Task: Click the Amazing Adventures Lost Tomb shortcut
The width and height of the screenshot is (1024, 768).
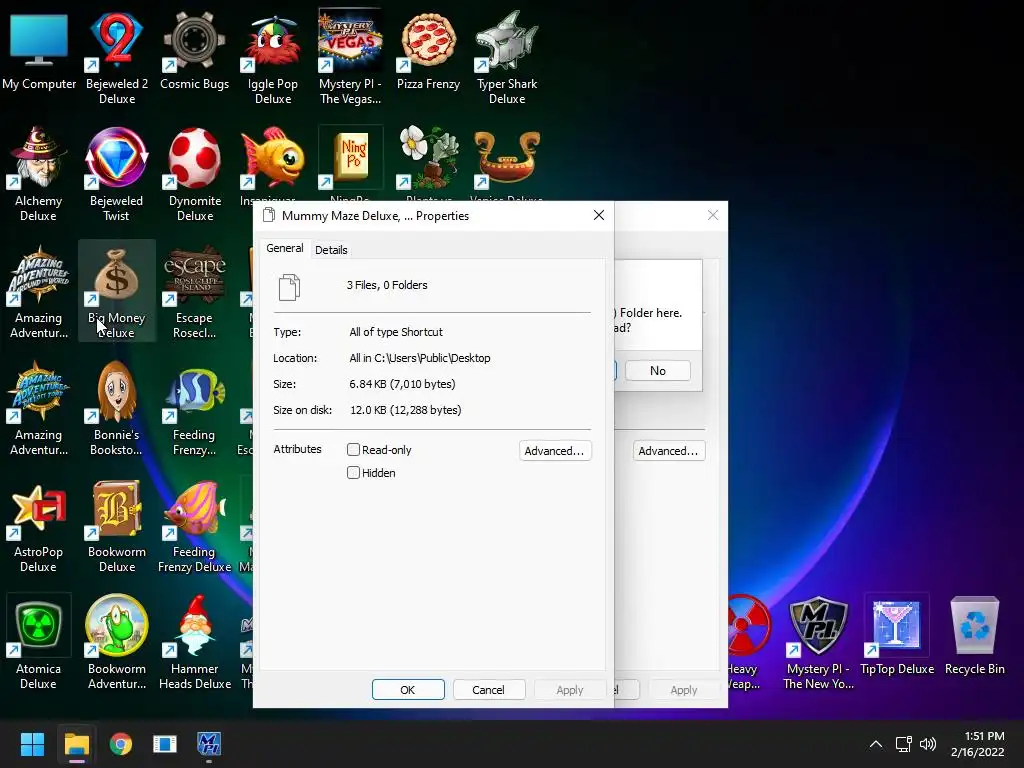Action: point(39,408)
